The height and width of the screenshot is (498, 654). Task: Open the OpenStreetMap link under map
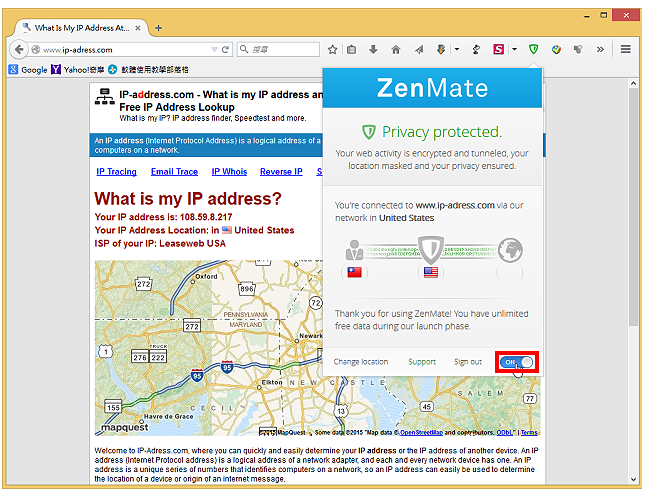(421, 433)
